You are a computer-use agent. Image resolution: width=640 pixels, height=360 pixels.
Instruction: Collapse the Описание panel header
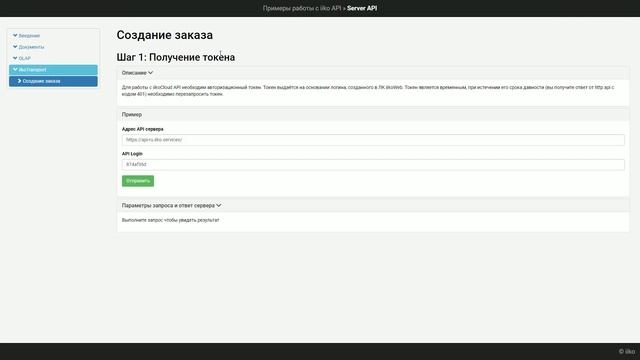(137, 73)
